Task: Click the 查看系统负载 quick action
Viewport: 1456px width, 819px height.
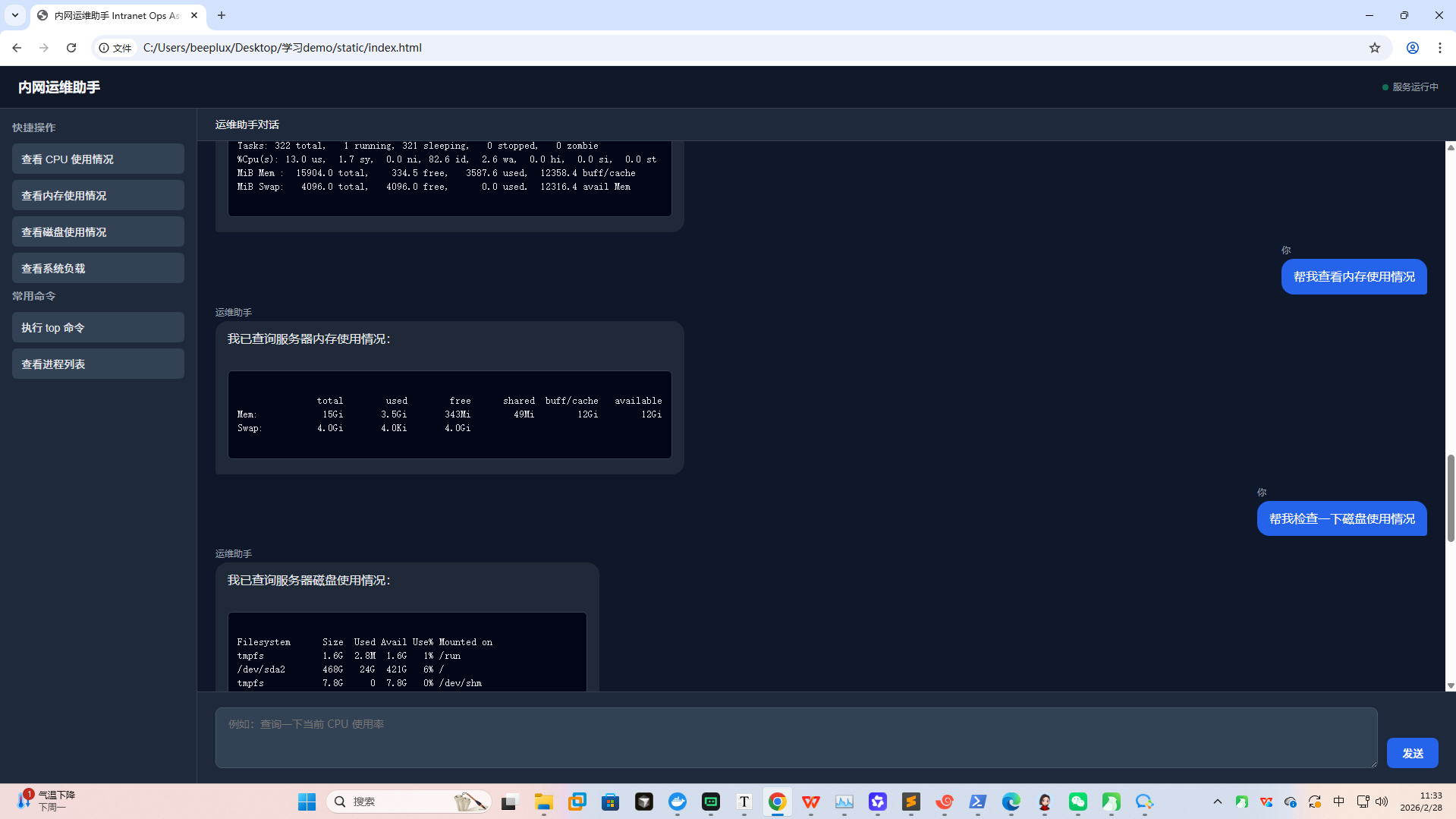Action: point(98,269)
